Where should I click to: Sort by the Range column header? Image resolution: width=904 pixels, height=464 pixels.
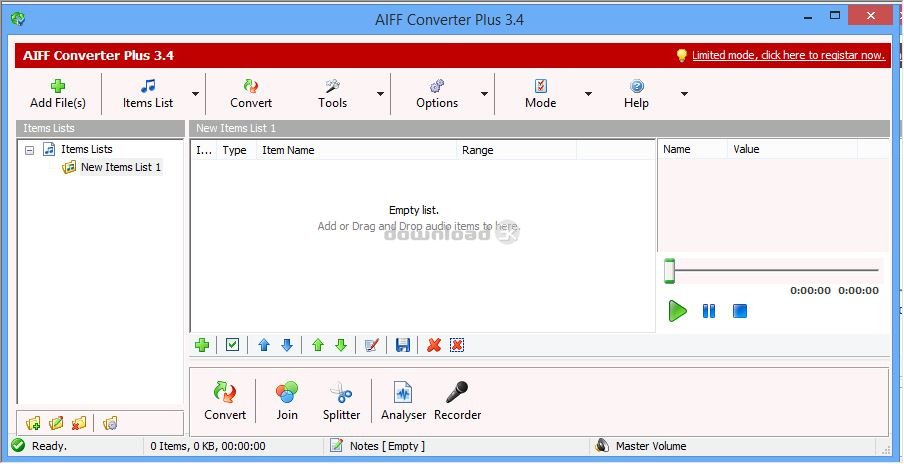point(516,150)
